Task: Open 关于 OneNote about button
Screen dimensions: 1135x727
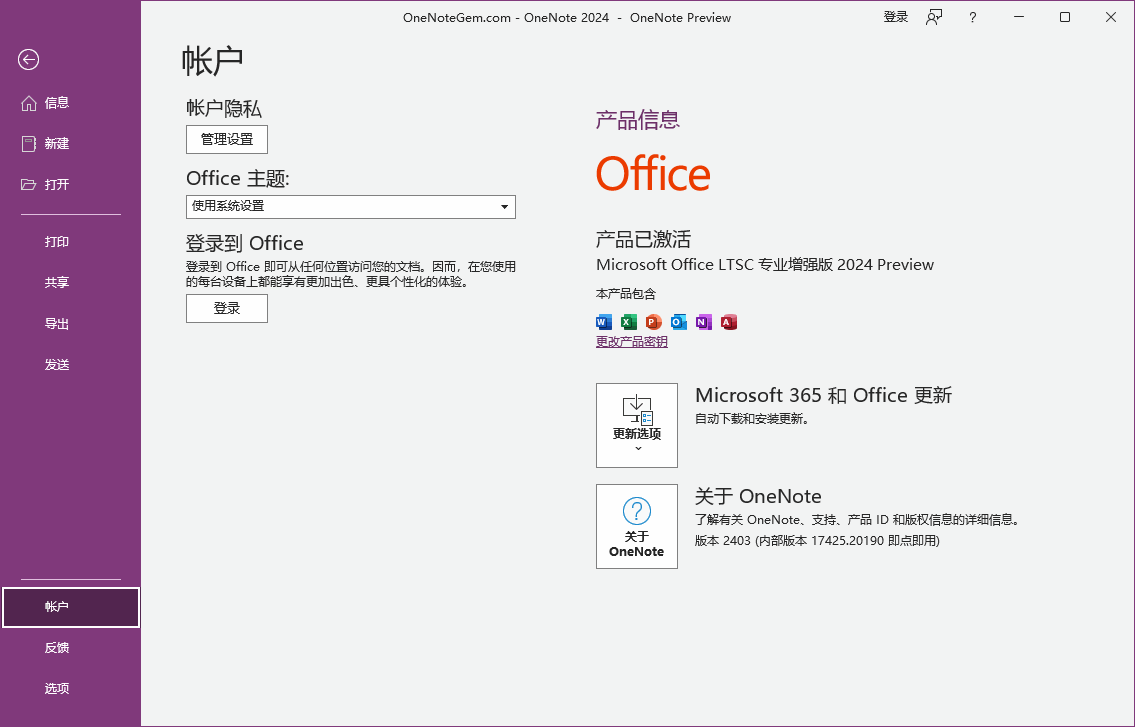Action: coord(636,526)
